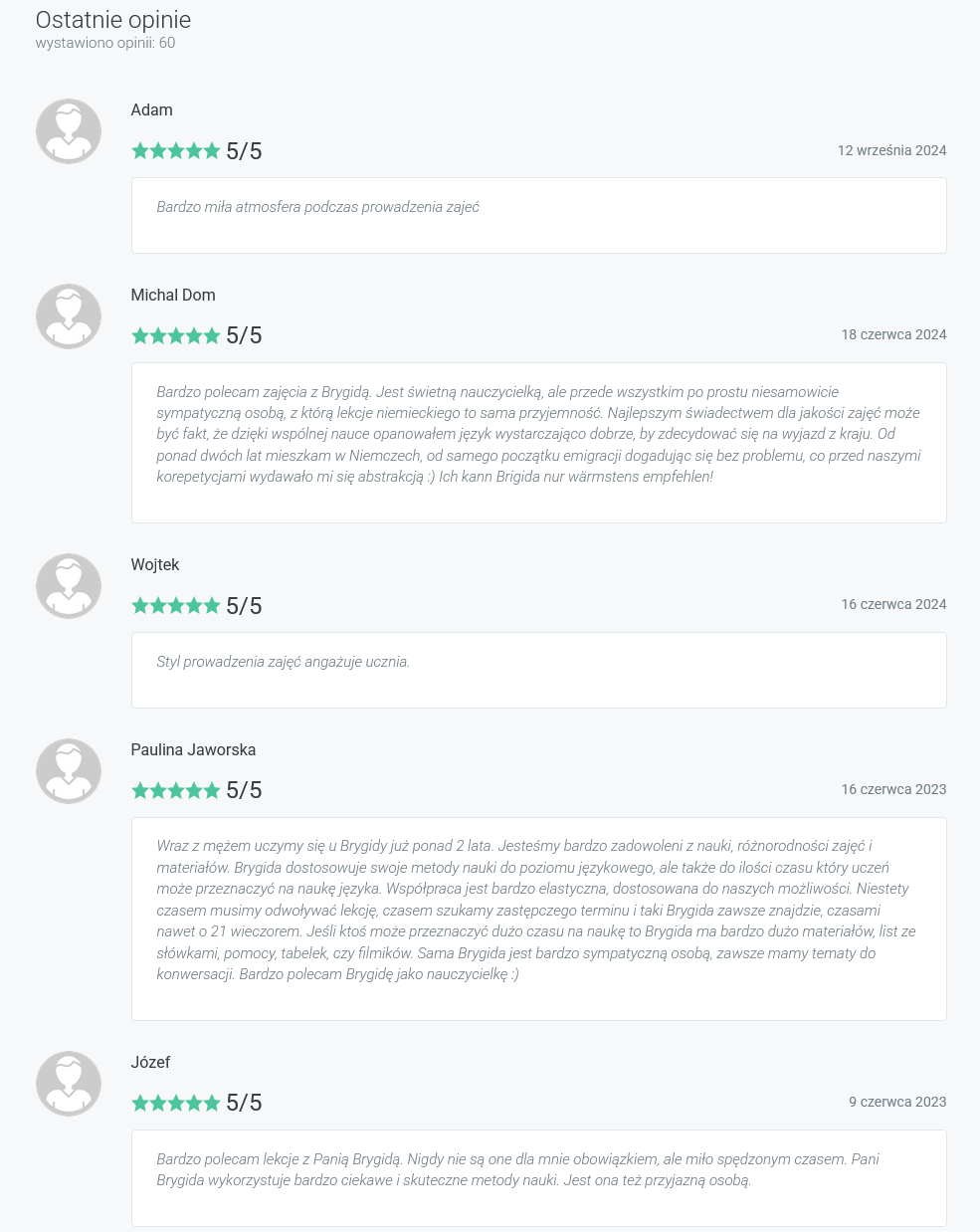Viewport: 980px width, 1232px height.
Task: Click the name Paulina Jaworska
Action: coord(193,750)
